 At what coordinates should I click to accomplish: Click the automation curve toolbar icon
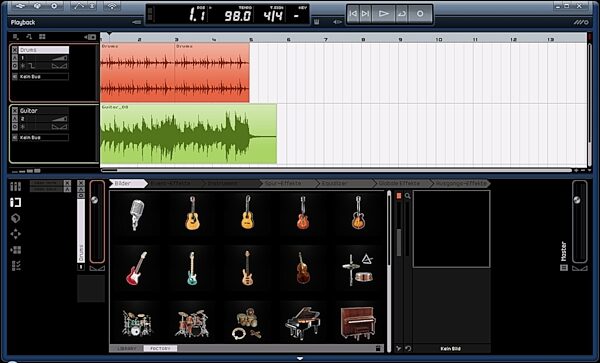coord(80,6)
